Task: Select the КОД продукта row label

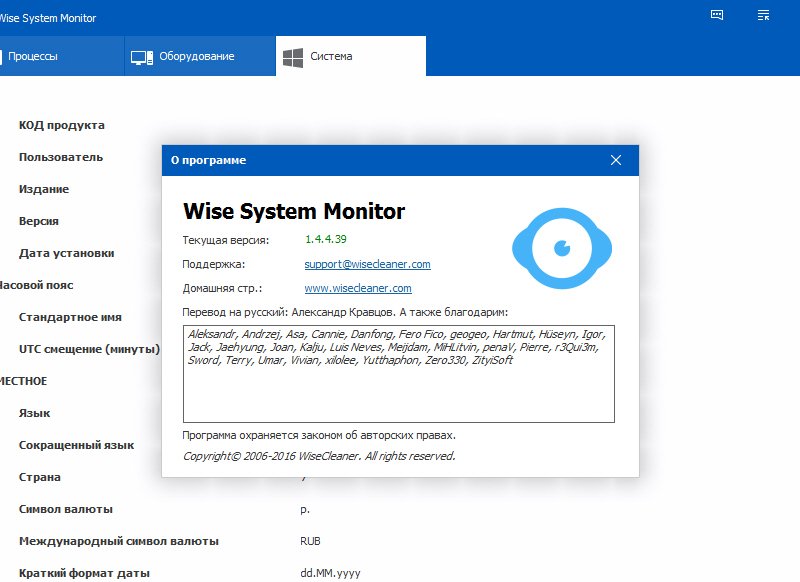Action: click(x=62, y=125)
